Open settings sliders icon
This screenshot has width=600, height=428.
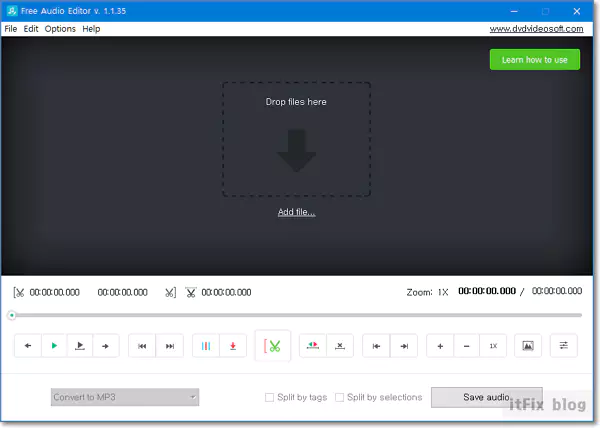coord(563,346)
